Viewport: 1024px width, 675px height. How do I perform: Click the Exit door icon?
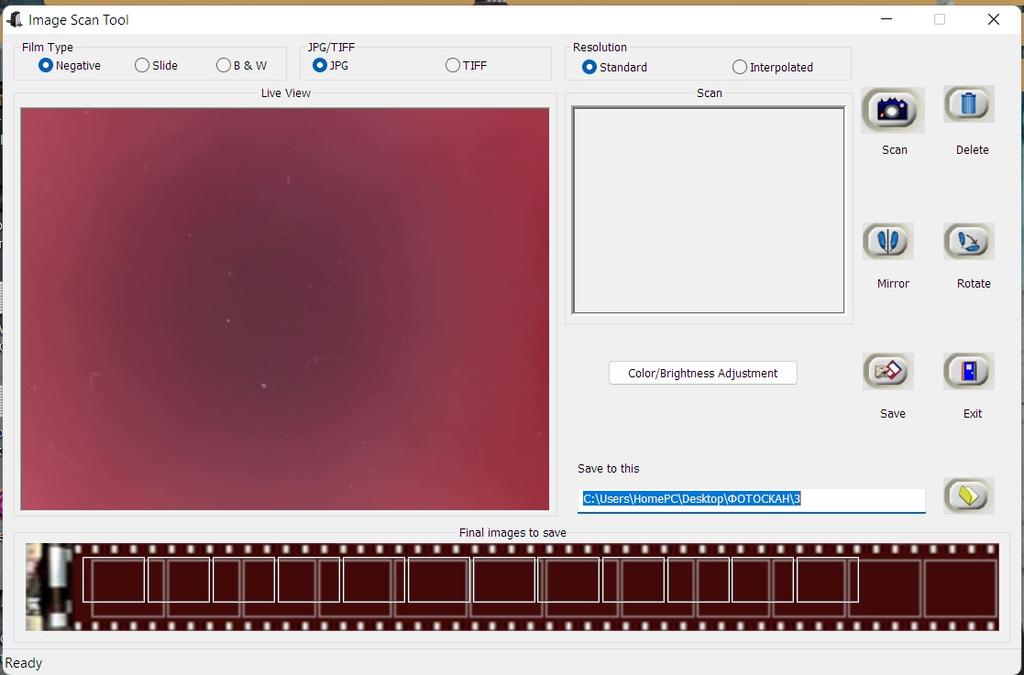point(968,372)
